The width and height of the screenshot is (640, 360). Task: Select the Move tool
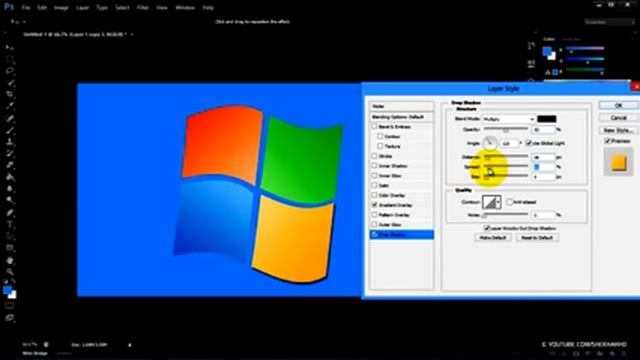[9, 48]
